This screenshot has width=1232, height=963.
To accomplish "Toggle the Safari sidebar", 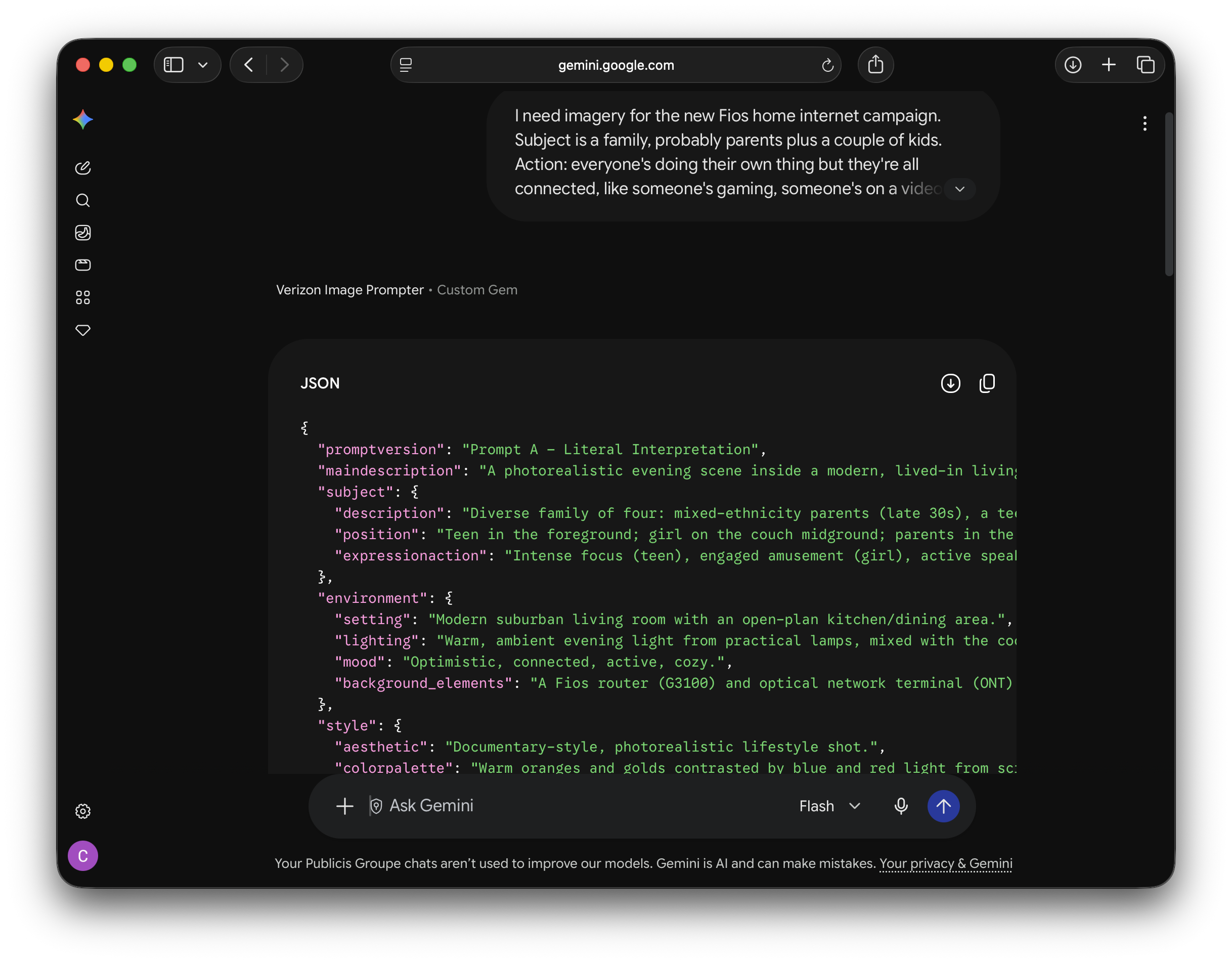I will click(174, 65).
